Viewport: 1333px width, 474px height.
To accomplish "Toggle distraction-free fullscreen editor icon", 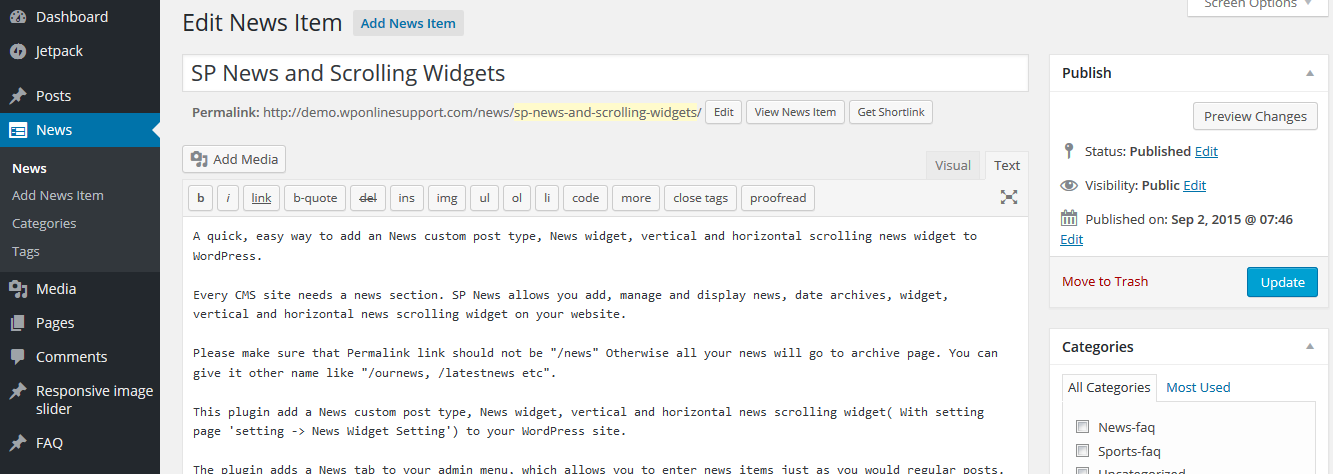I will 1009,197.
